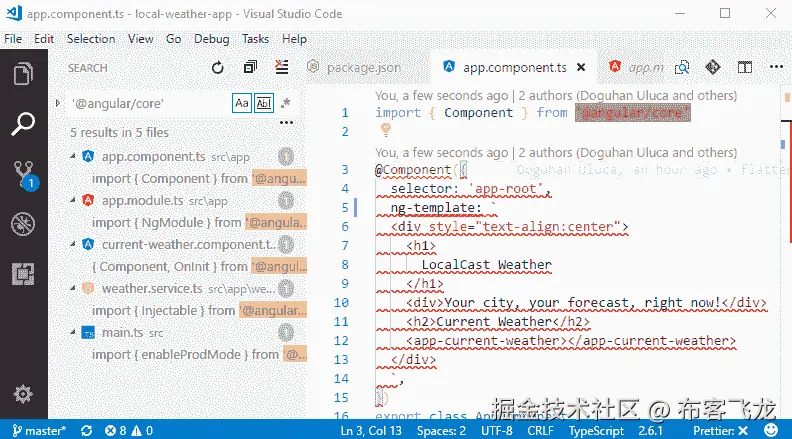This screenshot has width=792, height=439.
Task: Collapse the app.module.ts result group
Action: 73,201
